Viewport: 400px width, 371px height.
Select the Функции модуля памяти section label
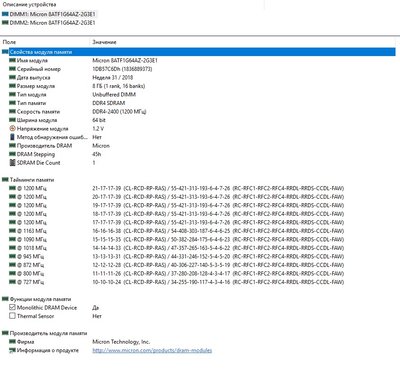click(x=40, y=299)
